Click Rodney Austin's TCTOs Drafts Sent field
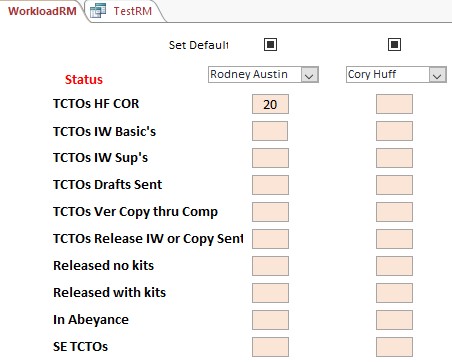The height and width of the screenshot is (362, 452). 270,185
